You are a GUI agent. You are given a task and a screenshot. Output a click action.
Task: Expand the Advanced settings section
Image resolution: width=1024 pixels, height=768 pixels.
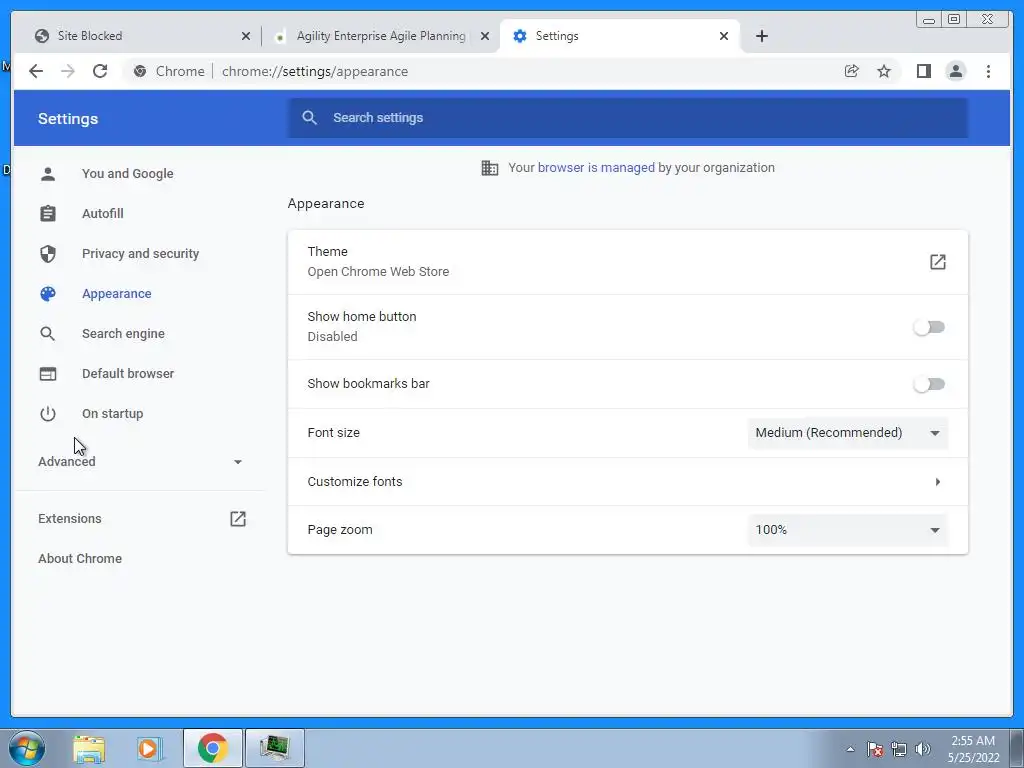point(140,462)
